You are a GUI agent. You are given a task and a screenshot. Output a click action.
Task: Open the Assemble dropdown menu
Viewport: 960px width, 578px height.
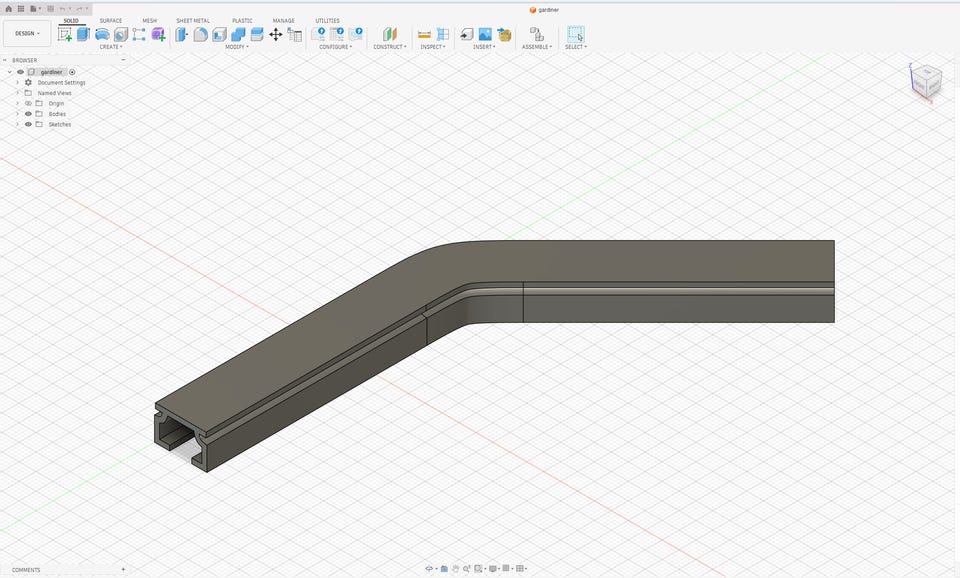537,47
